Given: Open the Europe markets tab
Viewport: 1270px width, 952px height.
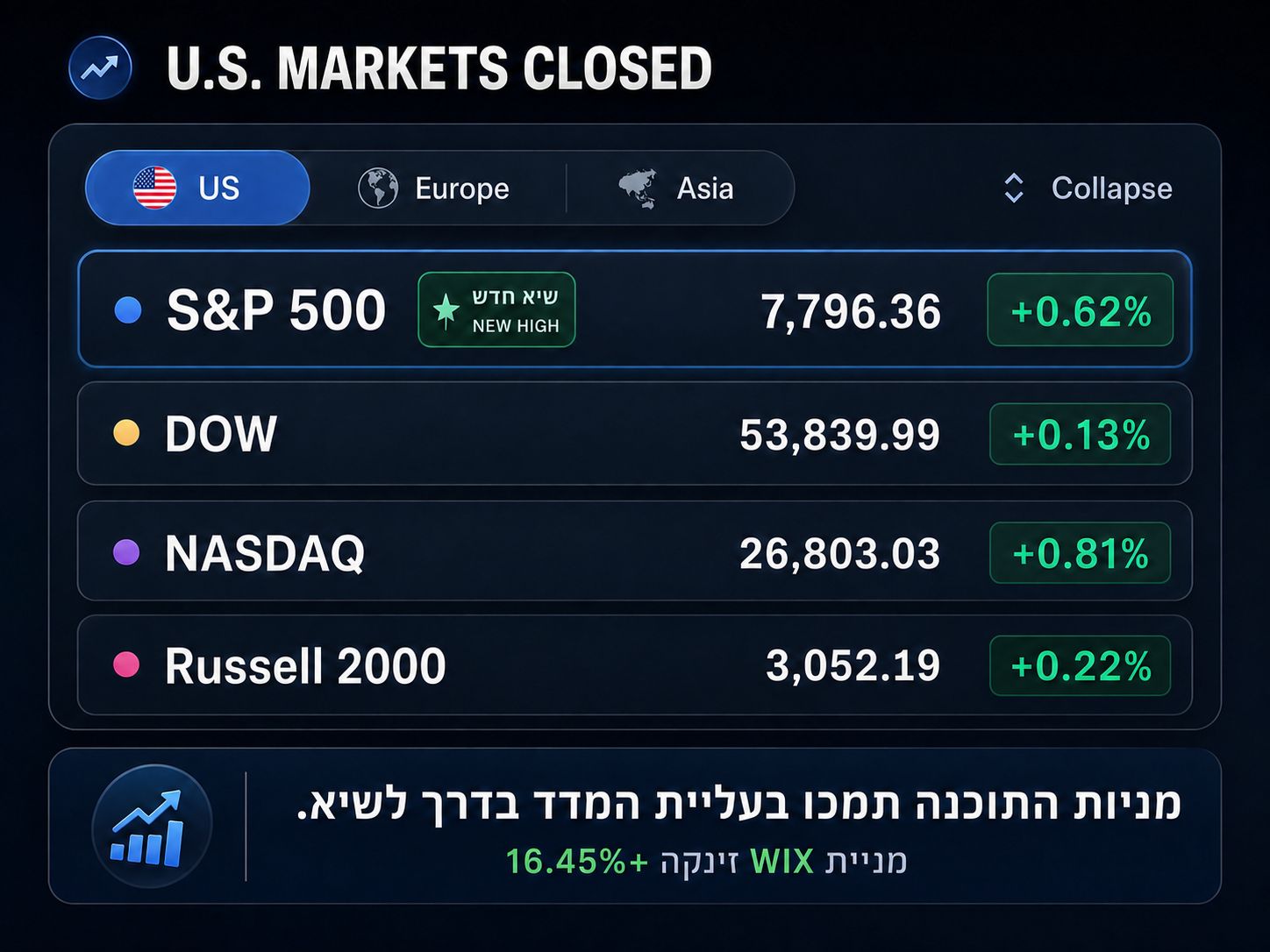Looking at the screenshot, I should tap(435, 188).
